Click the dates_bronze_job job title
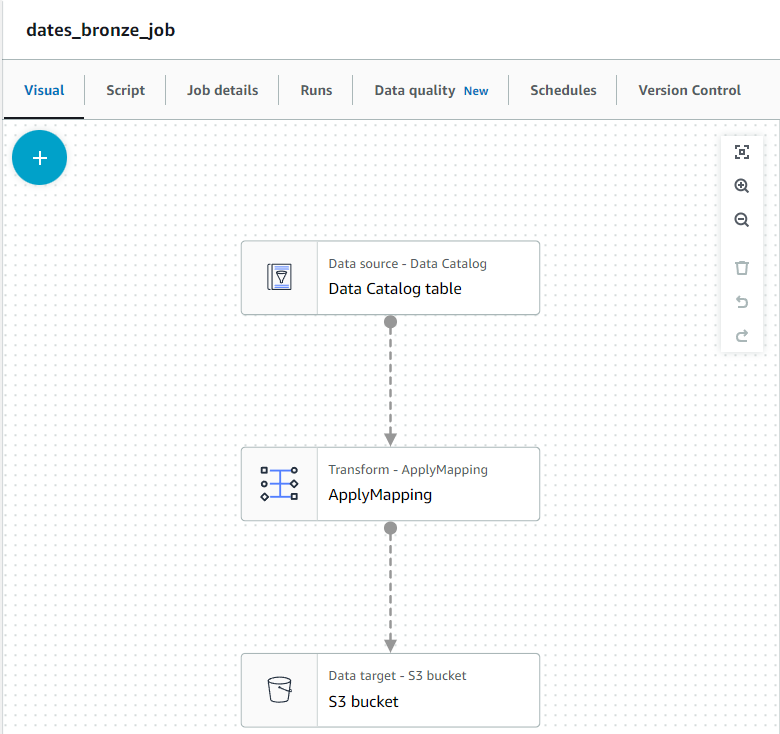The height and width of the screenshot is (734, 780). tap(100, 30)
